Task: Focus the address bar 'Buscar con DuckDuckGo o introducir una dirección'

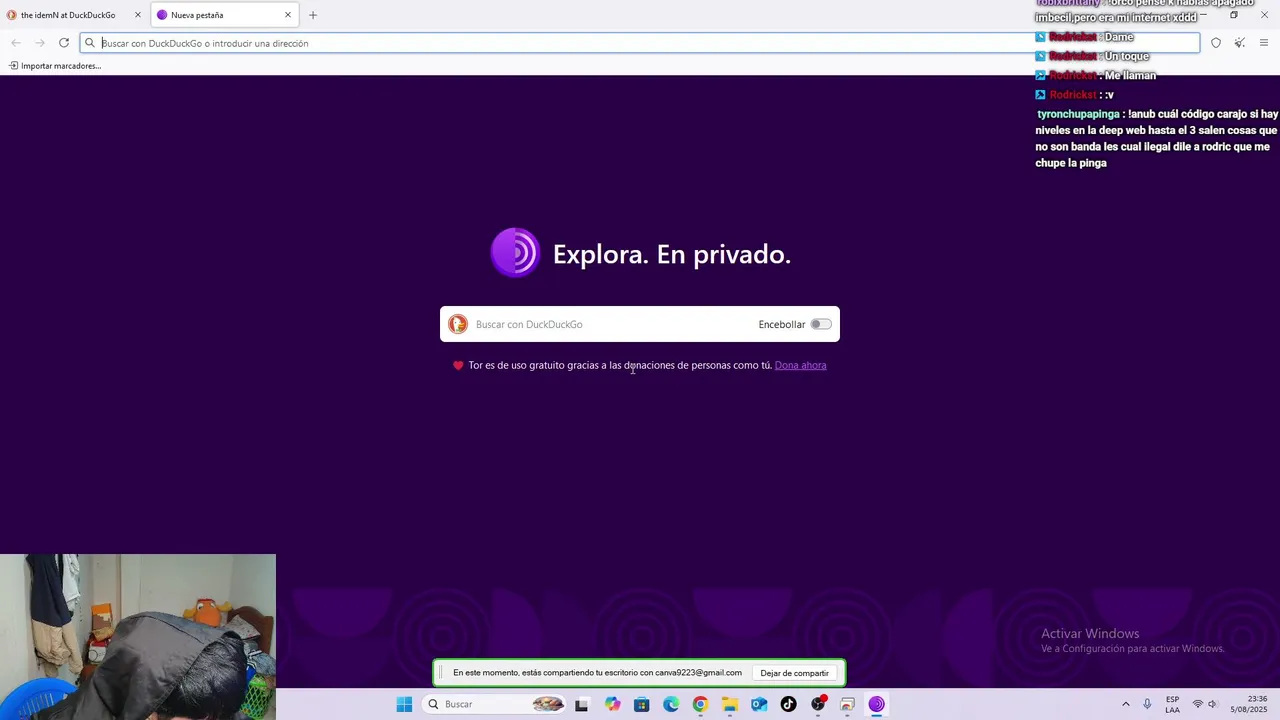Action: (640, 43)
